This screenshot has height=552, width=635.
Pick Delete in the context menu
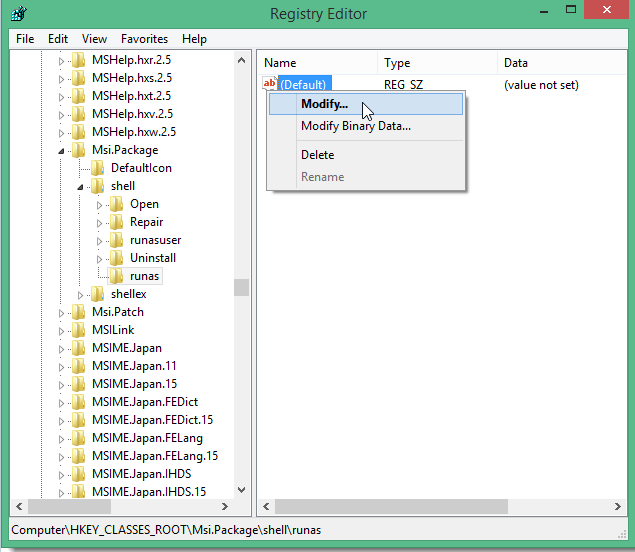(x=317, y=155)
